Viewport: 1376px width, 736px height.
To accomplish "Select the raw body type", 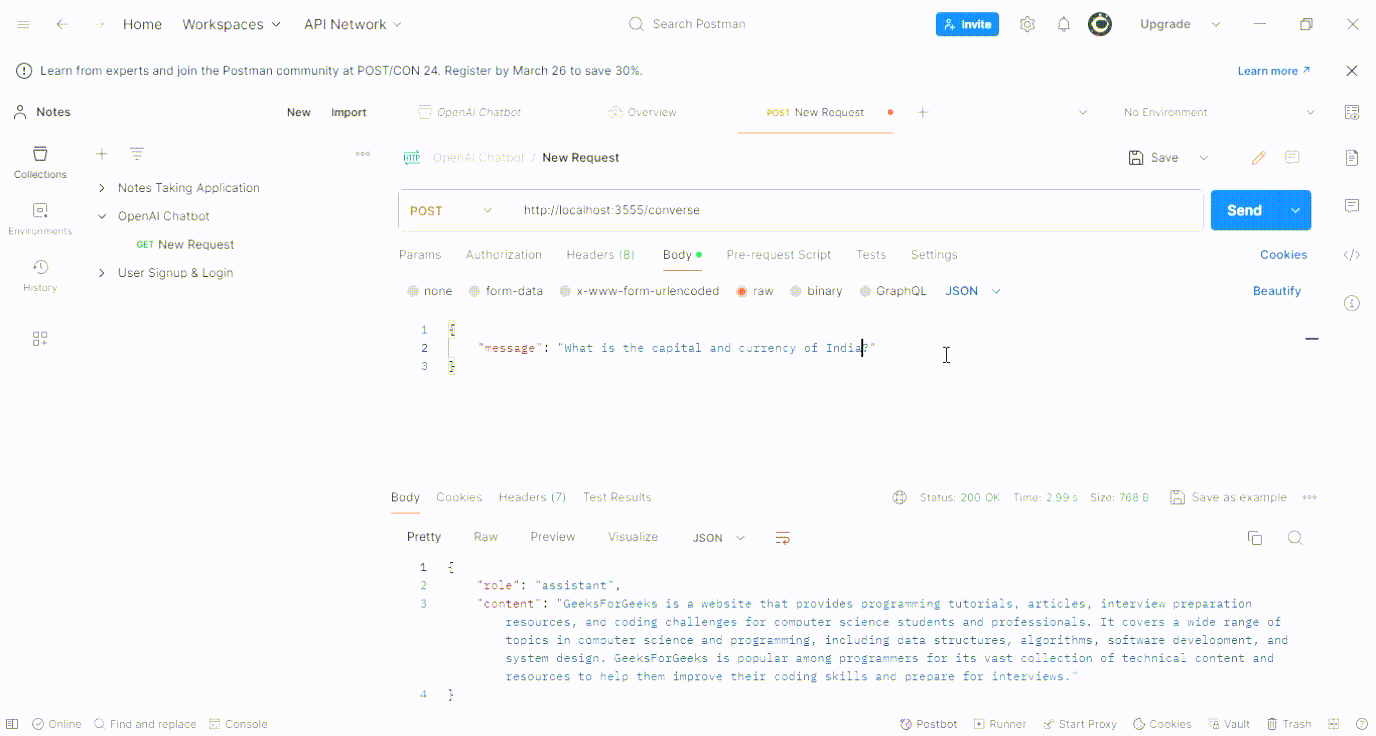I will tap(755, 291).
